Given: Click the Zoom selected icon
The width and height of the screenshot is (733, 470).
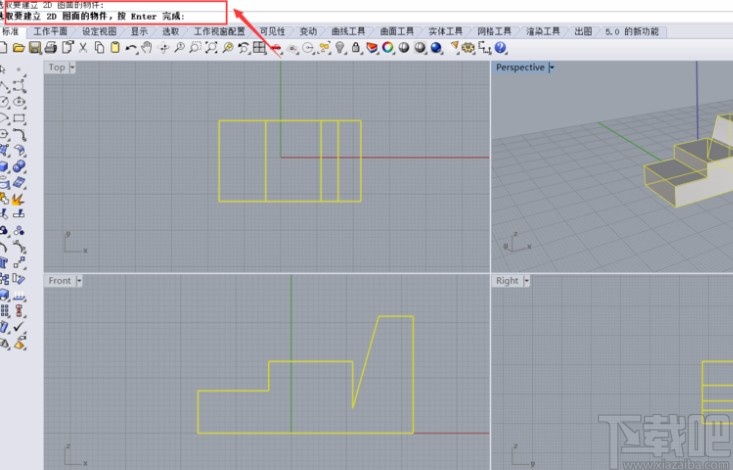Looking at the screenshot, I should (228, 48).
